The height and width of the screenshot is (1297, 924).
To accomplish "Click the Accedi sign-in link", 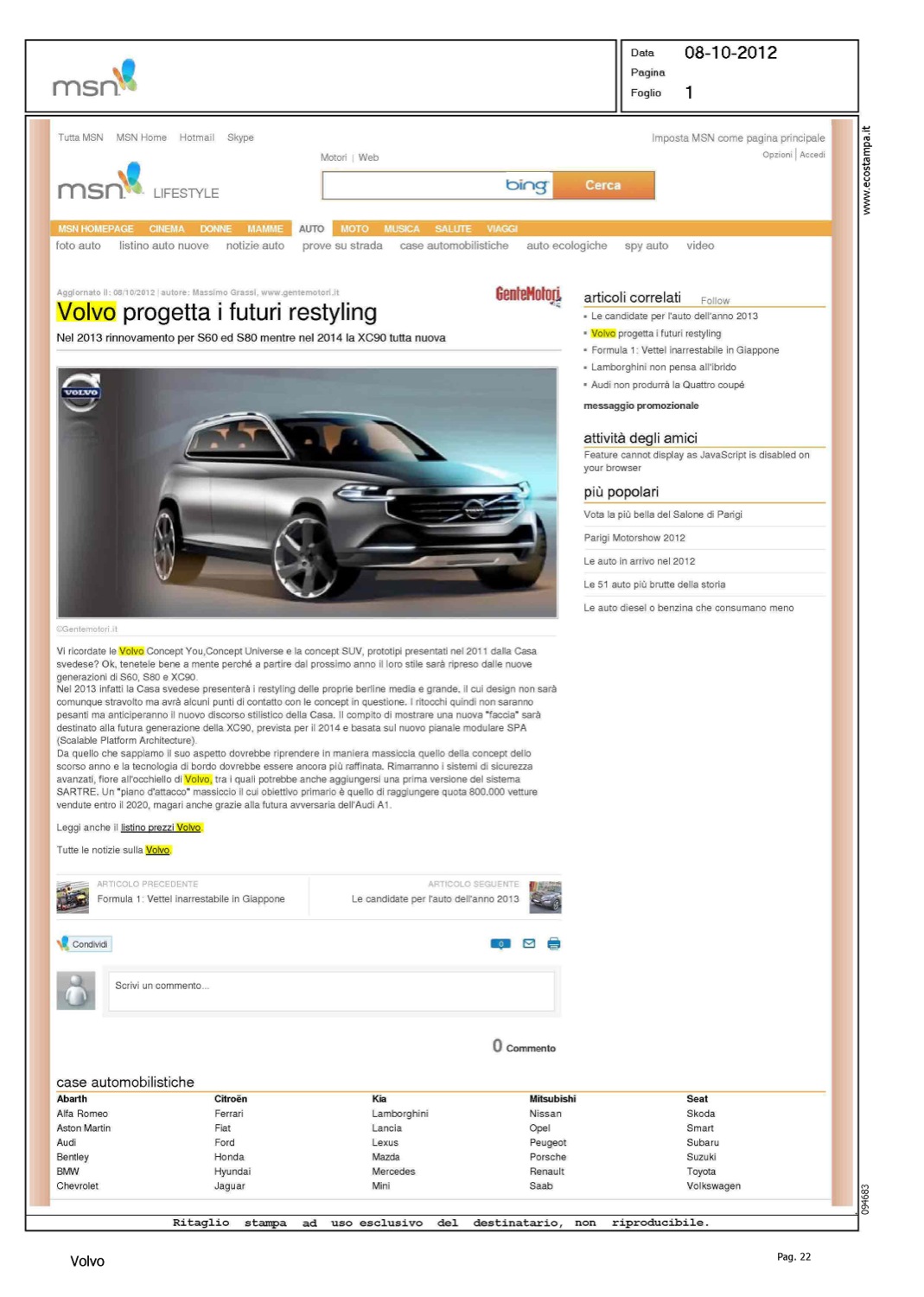I will pos(812,155).
